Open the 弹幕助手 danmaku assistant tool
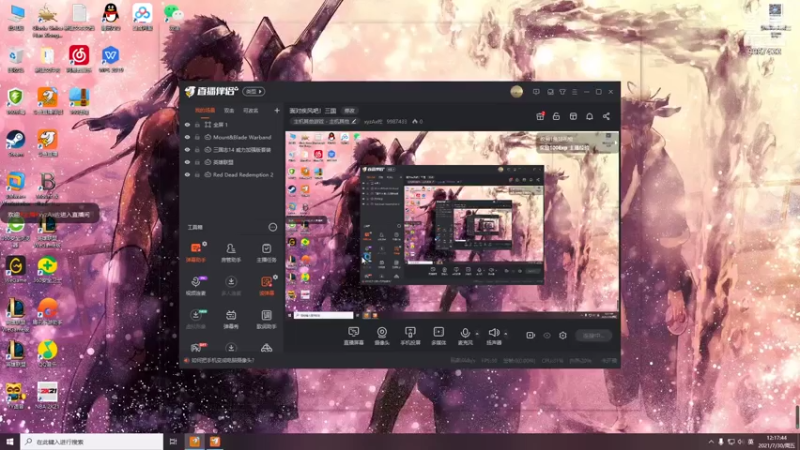800x450 pixels. [195, 252]
